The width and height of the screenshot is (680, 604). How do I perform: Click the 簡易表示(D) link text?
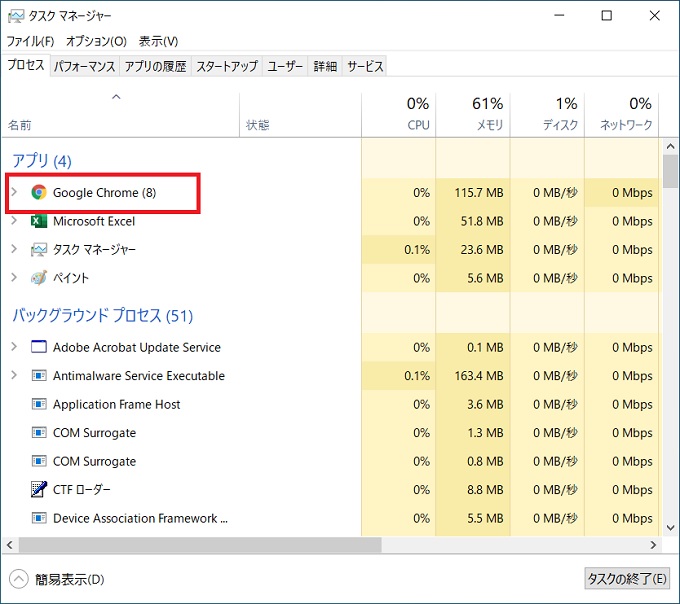(70, 579)
